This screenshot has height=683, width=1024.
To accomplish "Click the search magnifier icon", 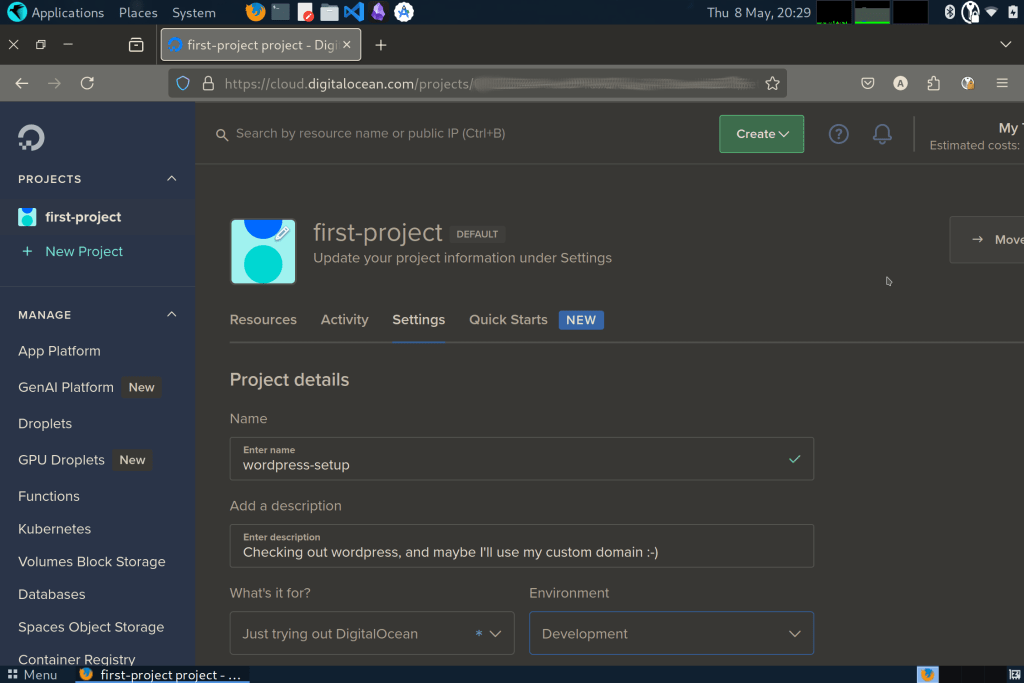I will 222,135.
